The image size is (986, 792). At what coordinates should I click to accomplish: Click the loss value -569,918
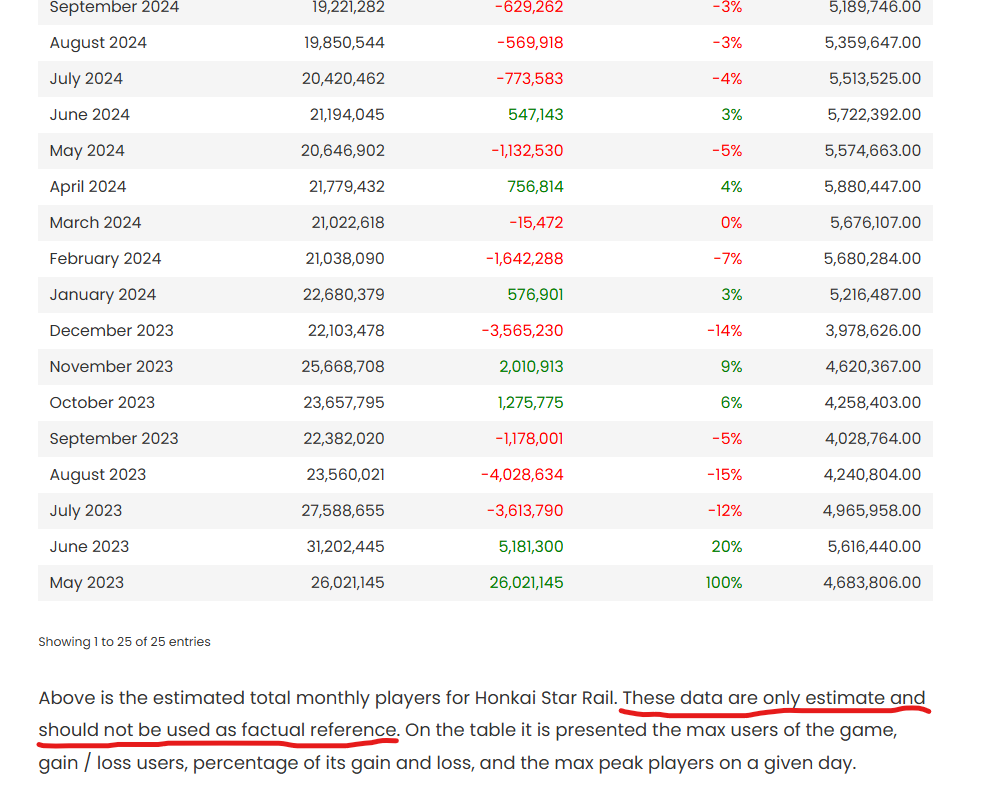(x=530, y=43)
